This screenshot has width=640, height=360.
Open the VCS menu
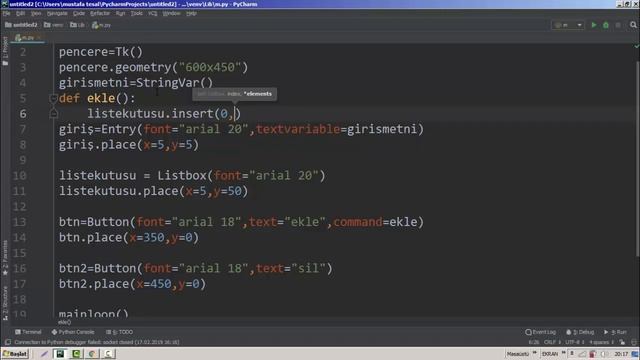point(153,13)
